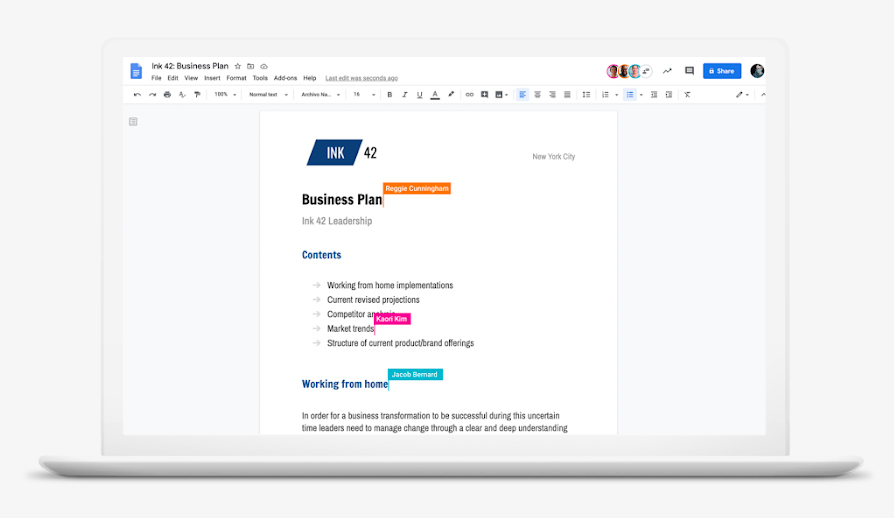This screenshot has width=894, height=518.
Task: Star the Ink 42 document
Action: tap(238, 66)
